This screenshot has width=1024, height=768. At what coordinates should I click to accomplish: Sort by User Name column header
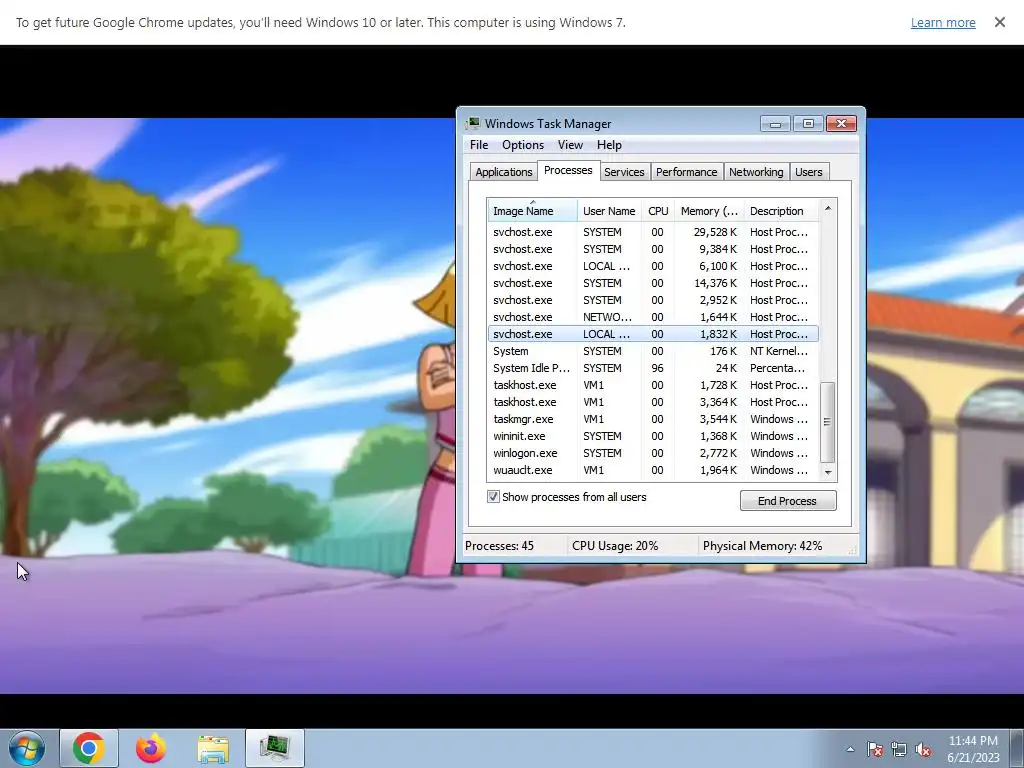click(x=609, y=211)
